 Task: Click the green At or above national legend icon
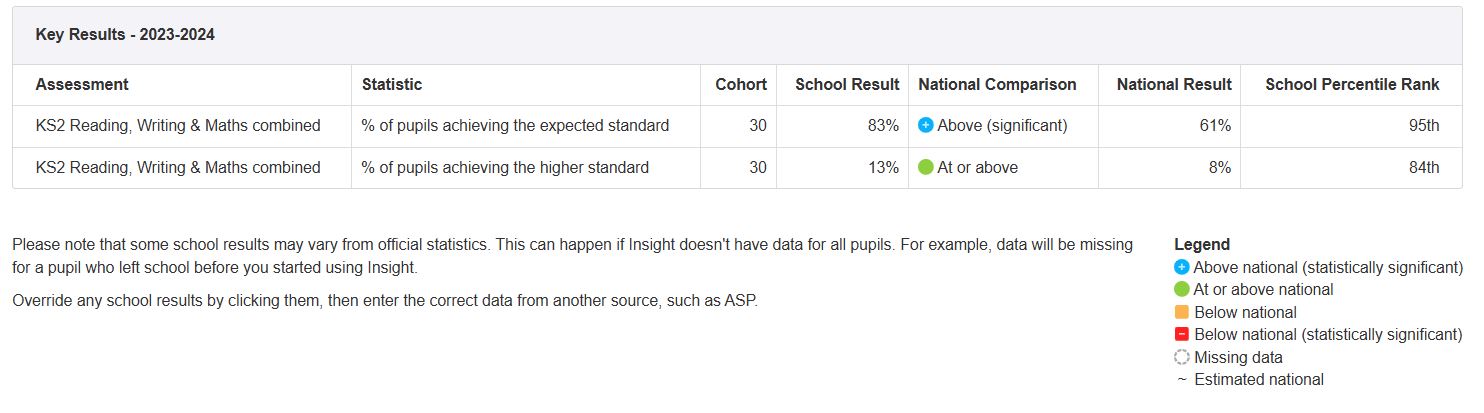[x=1182, y=290]
